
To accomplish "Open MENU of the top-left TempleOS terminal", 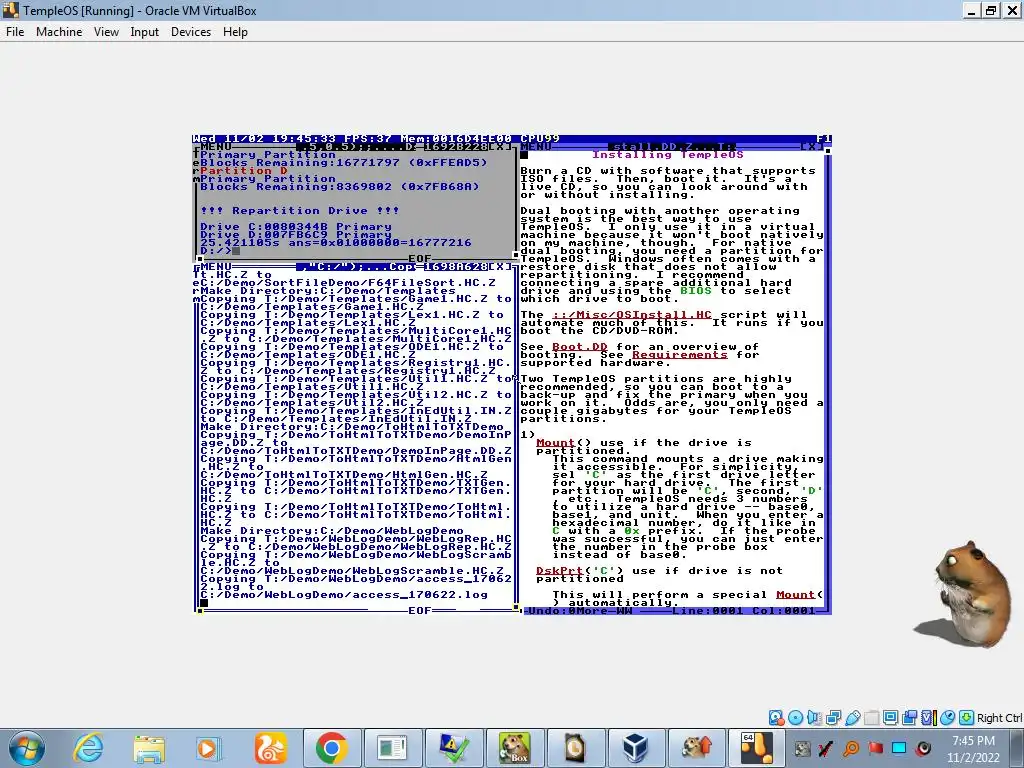I will pos(215,146).
